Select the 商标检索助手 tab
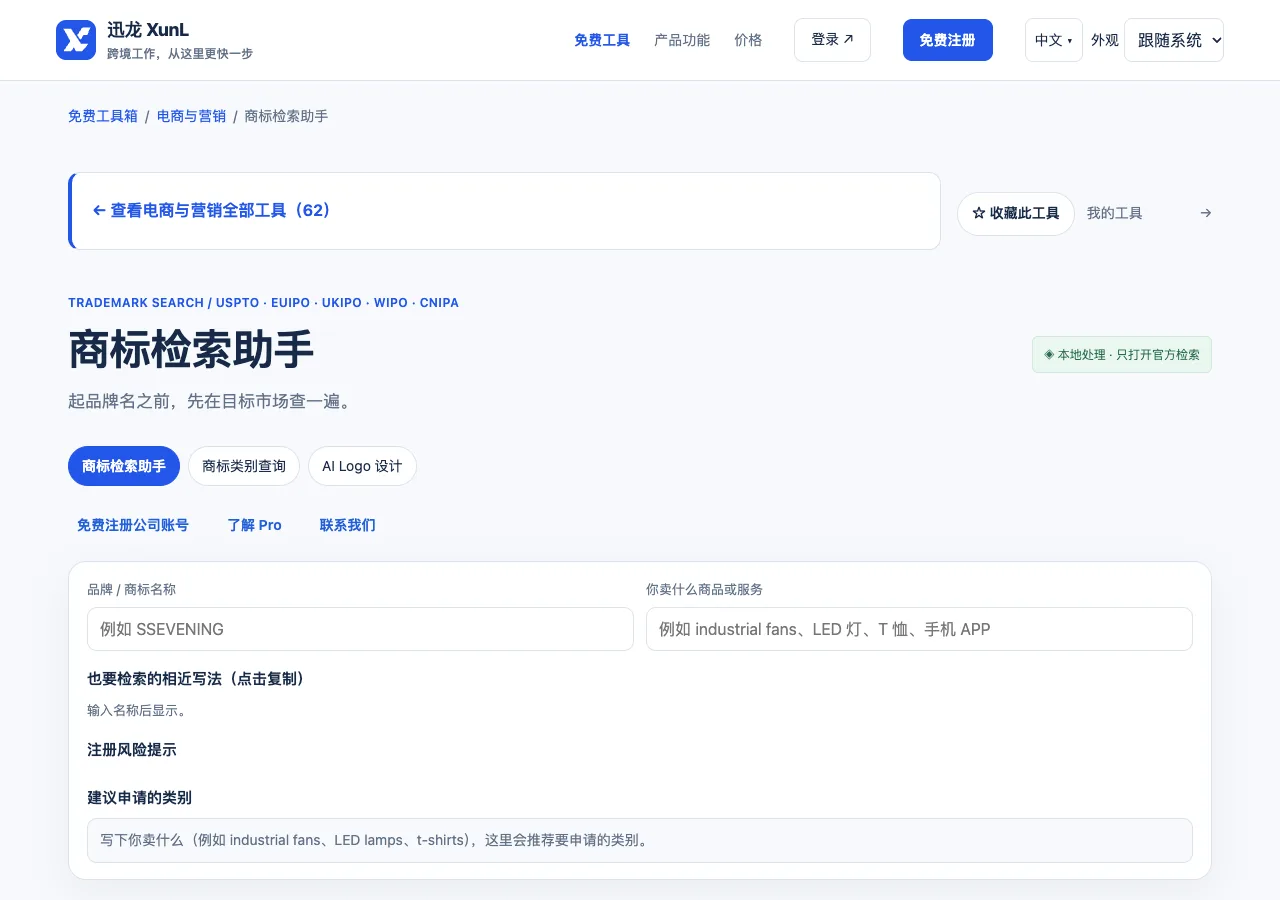The width and height of the screenshot is (1280, 900). coord(124,466)
